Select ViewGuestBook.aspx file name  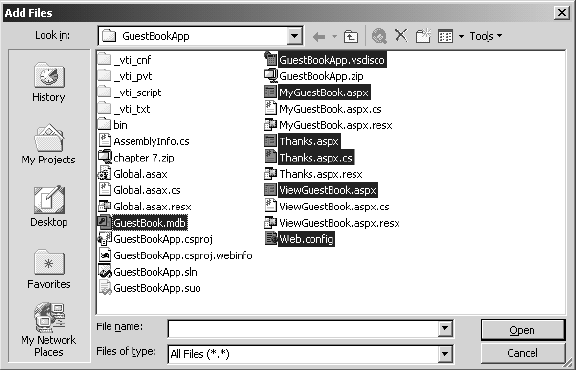[328, 190]
